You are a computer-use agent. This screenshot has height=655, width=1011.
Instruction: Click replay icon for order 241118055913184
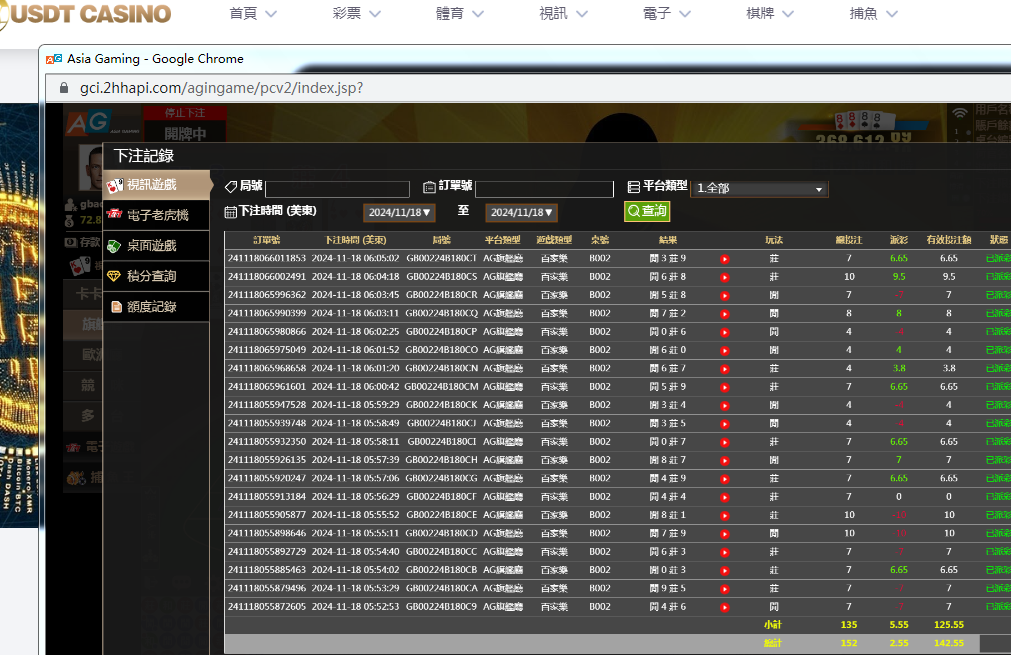pos(724,497)
